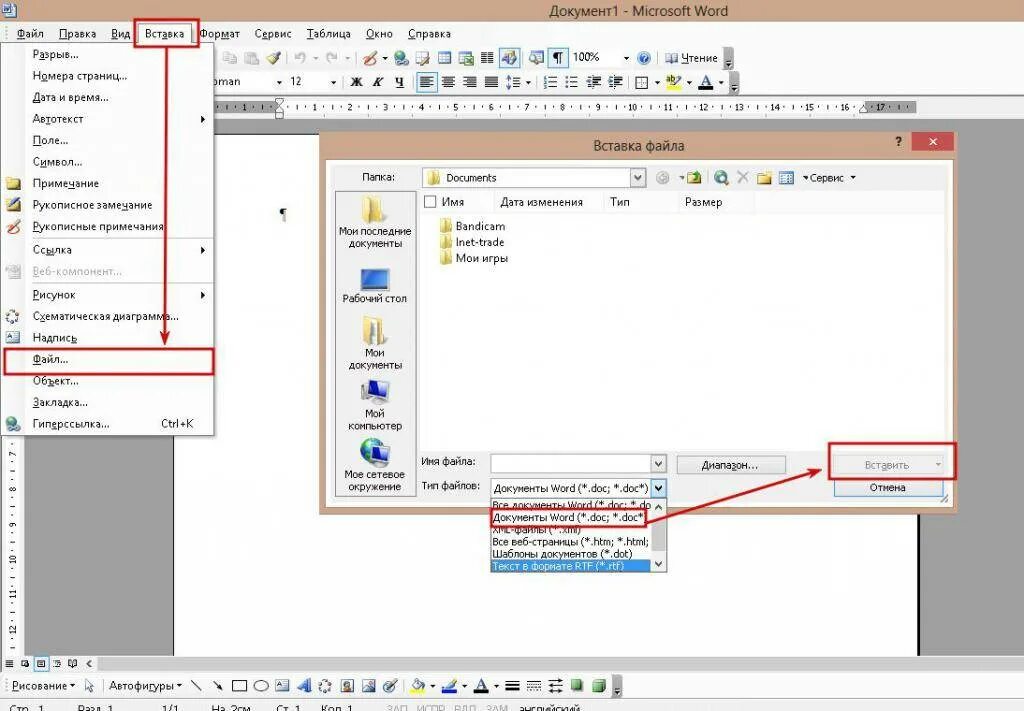This screenshot has width=1024, height=711.
Task: Click the Диапазон... button
Action: point(730,465)
